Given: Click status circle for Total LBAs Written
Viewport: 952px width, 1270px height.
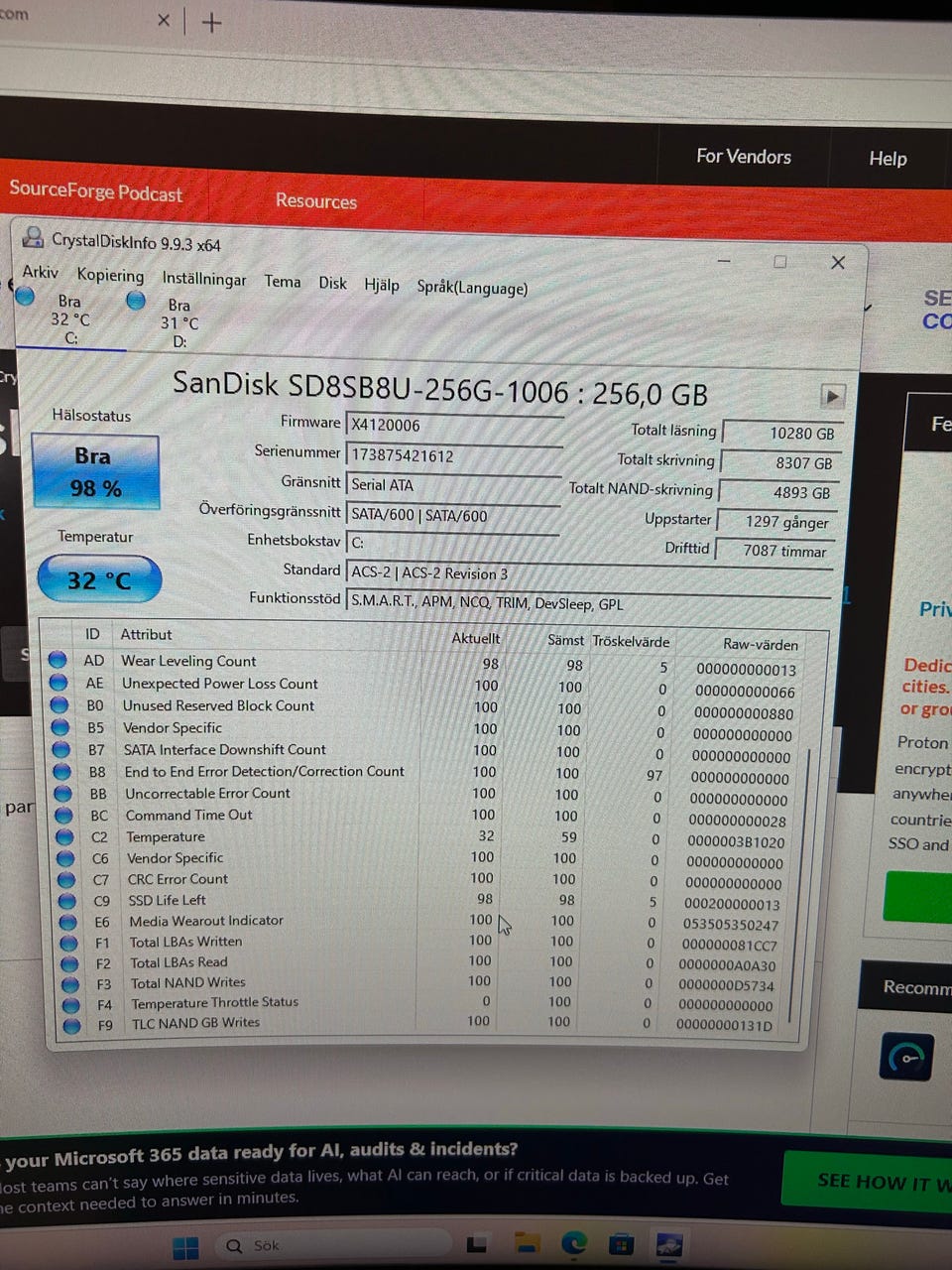Looking at the screenshot, I should (68, 943).
